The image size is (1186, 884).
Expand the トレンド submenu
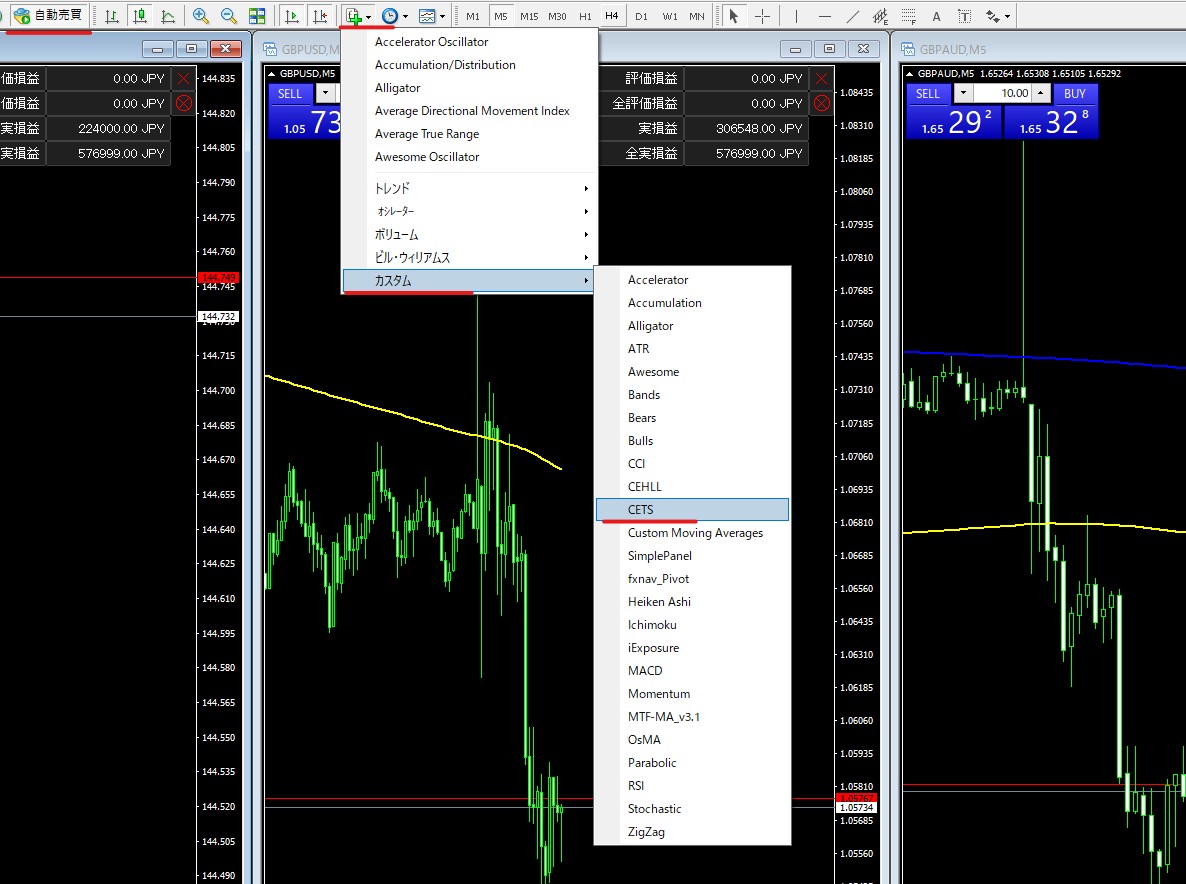pyautogui.click(x=470, y=188)
